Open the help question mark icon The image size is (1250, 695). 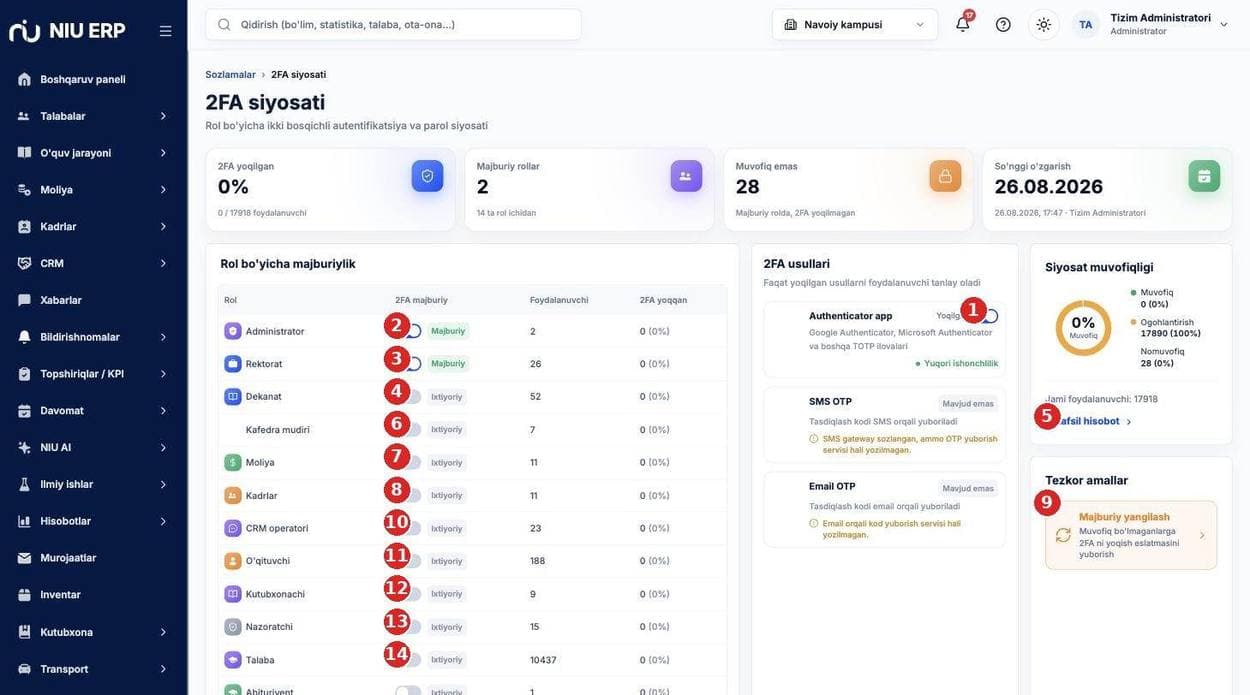1003,24
